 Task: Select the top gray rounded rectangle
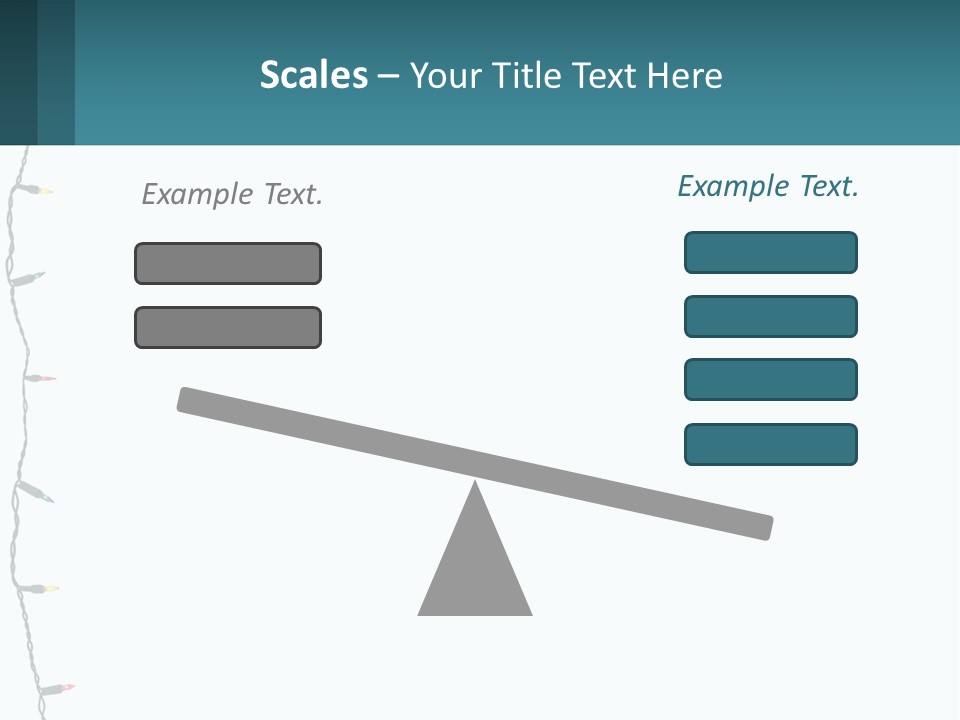coord(228,263)
